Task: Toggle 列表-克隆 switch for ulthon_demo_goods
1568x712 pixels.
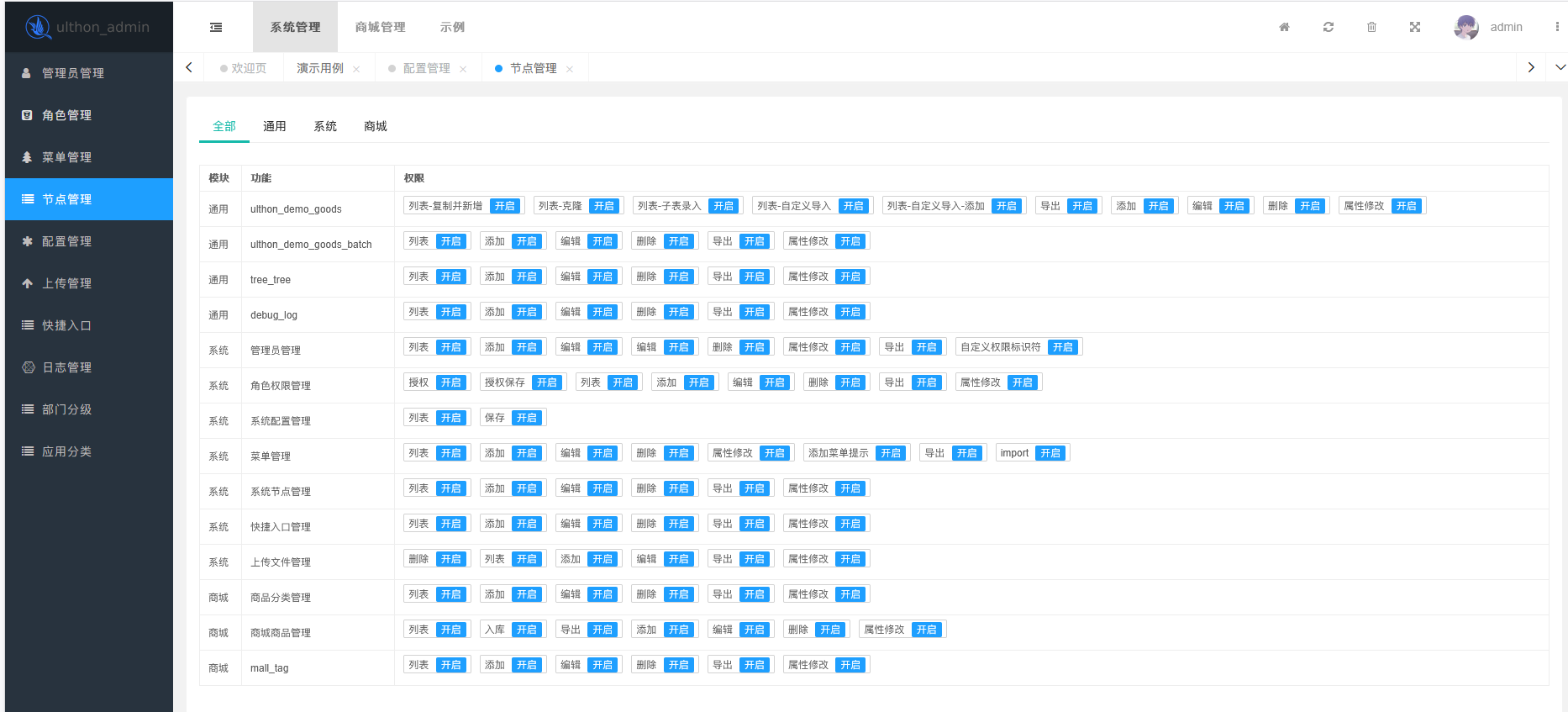Action: tap(603, 206)
